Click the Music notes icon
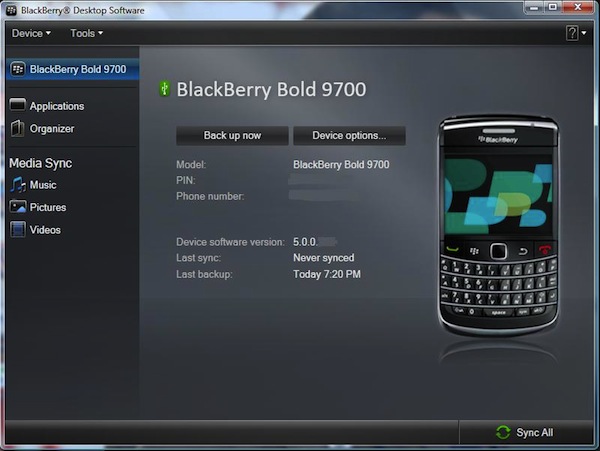This screenshot has height=451, width=600. [x=18, y=185]
